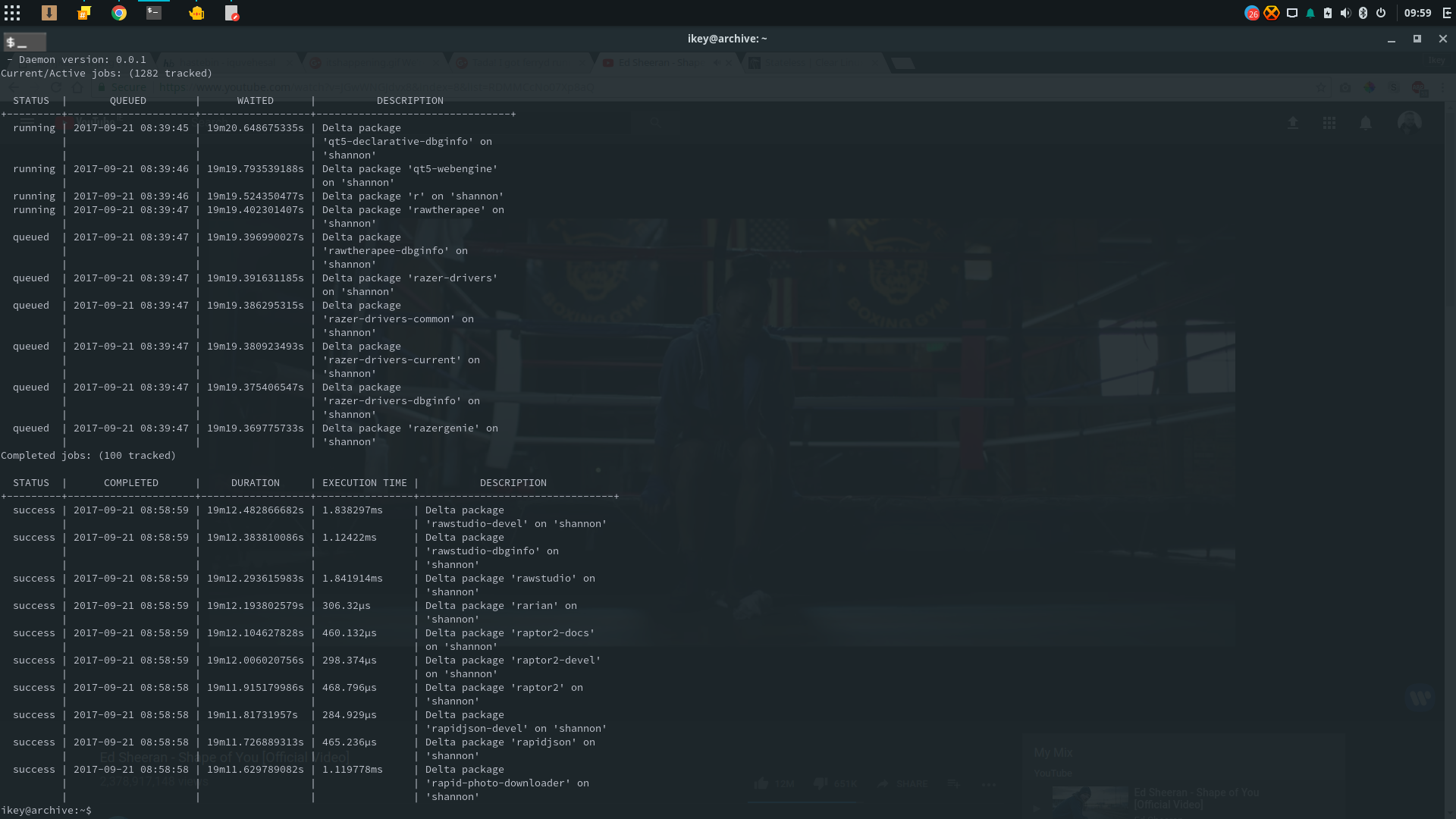
Task: Minimize the ikey@archive terminal window
Action: (x=1392, y=39)
